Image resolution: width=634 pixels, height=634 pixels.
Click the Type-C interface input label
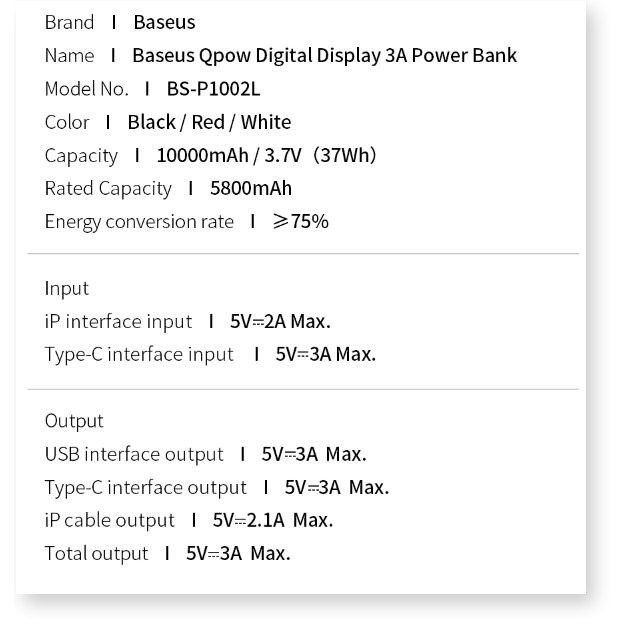[x=139, y=354]
